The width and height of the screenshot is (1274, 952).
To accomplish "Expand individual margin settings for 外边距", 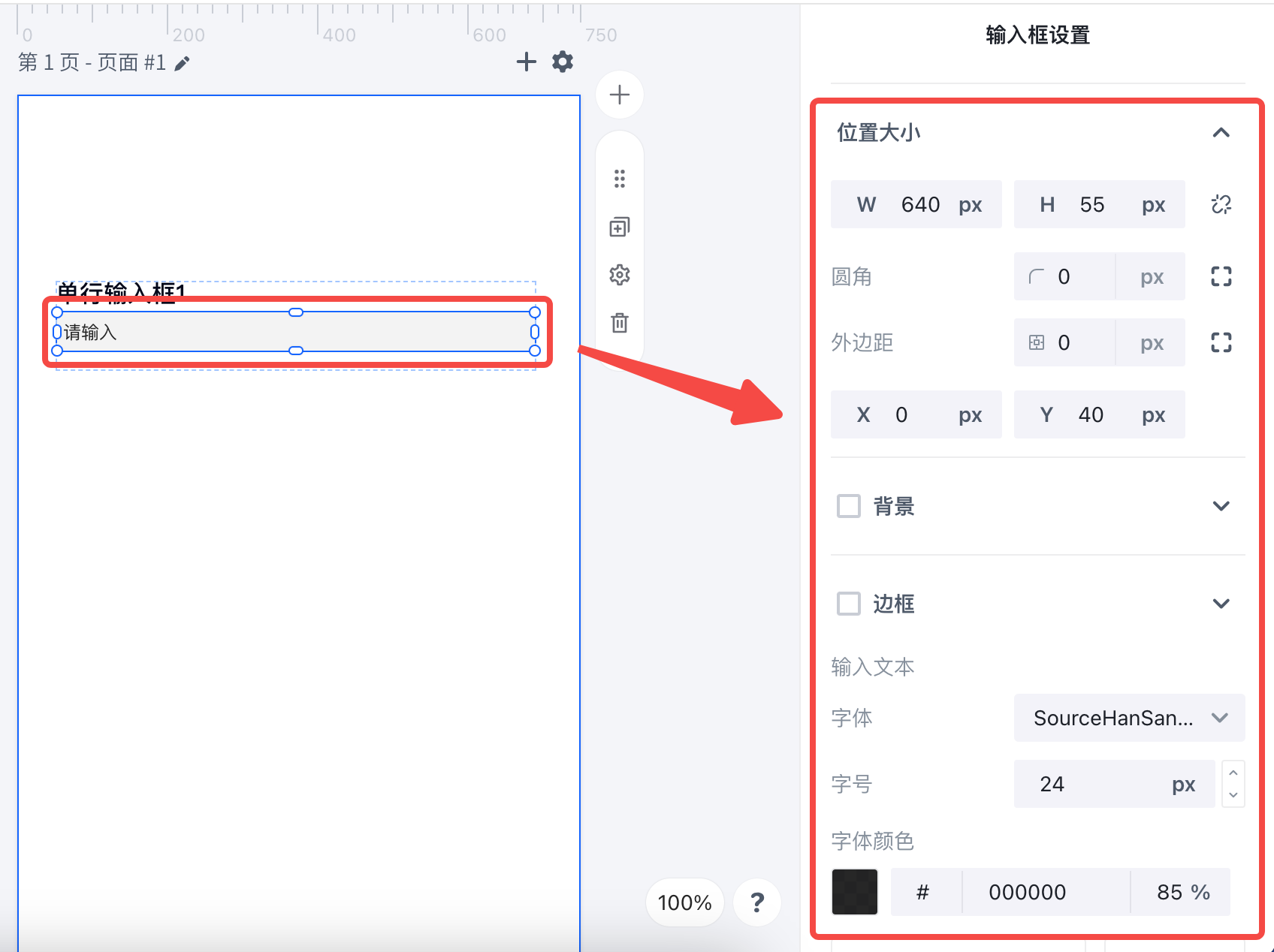I will point(1221,342).
